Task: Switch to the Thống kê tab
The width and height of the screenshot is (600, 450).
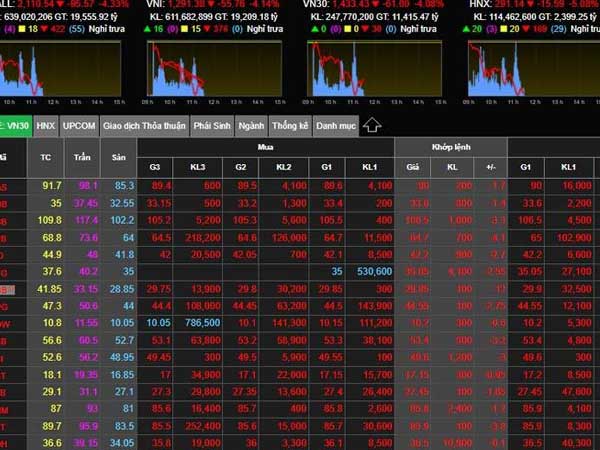Action: click(290, 126)
